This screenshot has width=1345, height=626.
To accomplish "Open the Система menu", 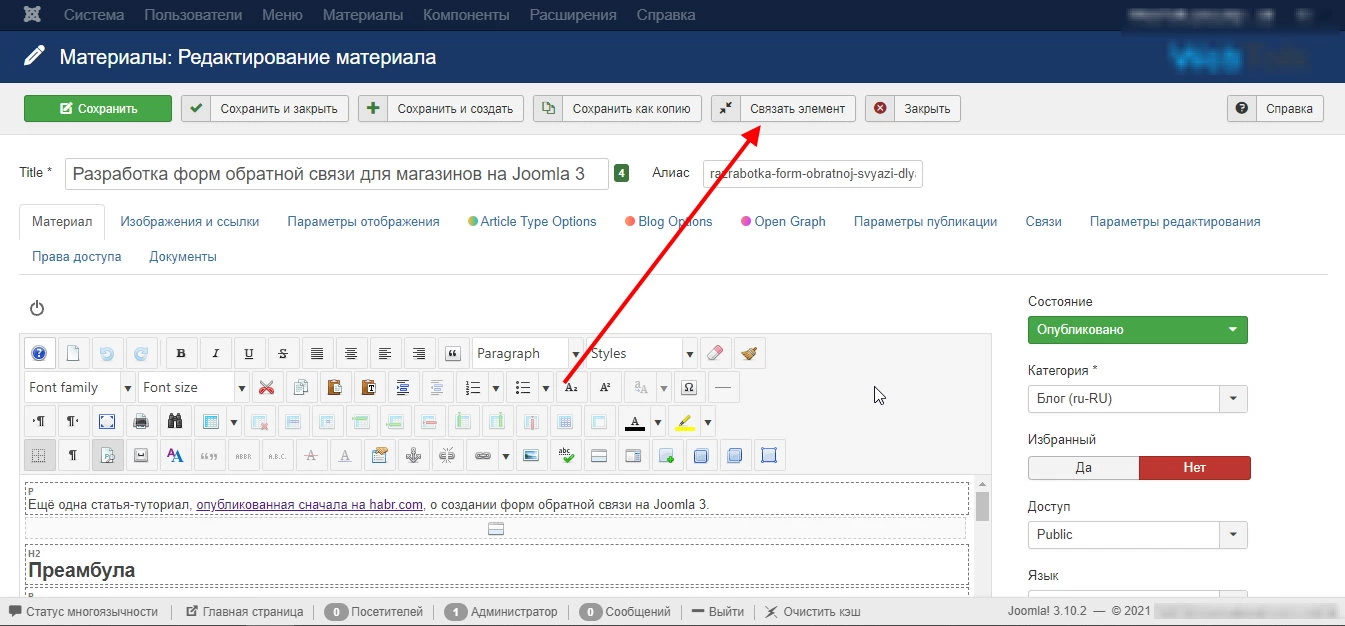I will [94, 15].
